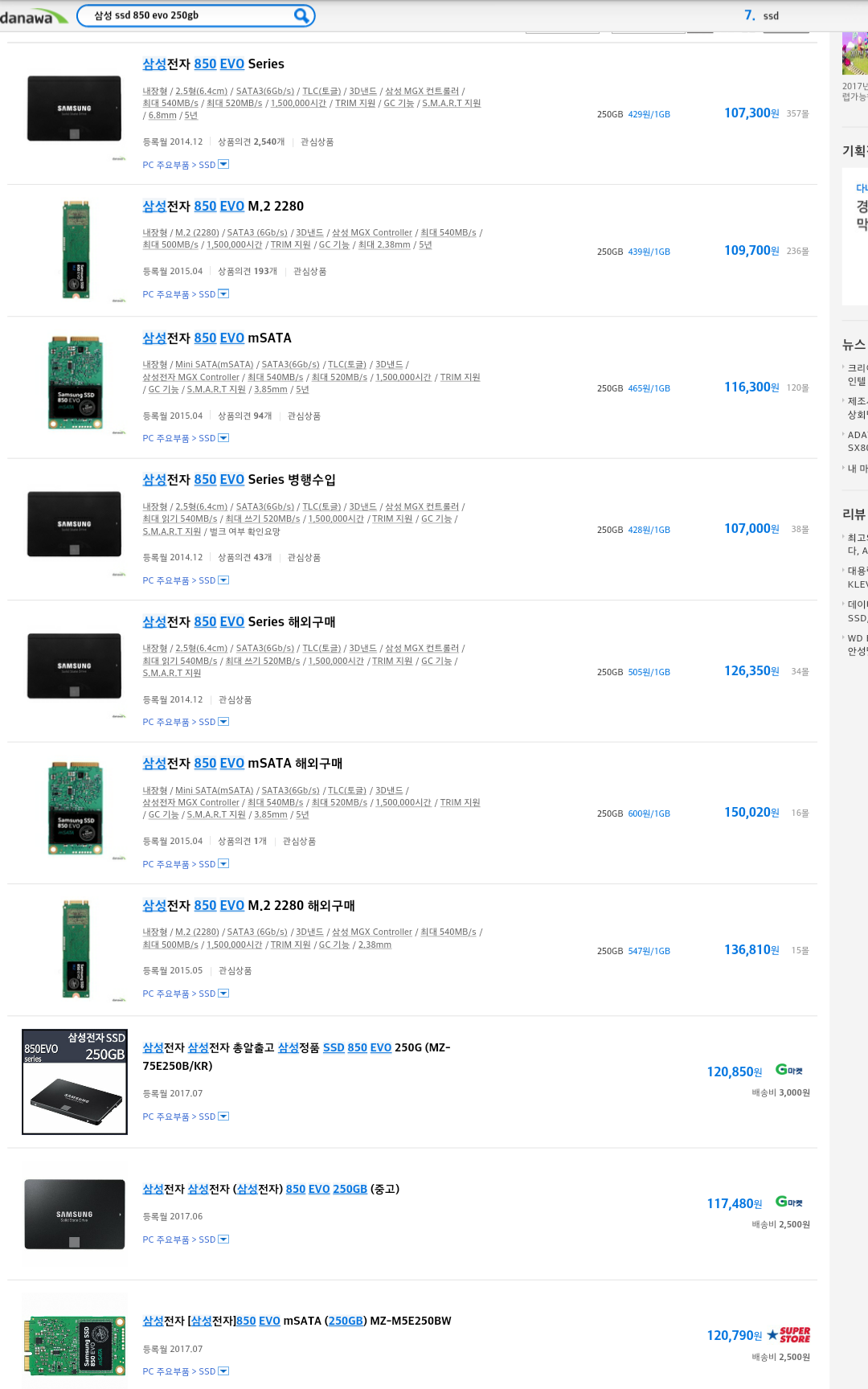The image size is (868, 1389).
Task: Expand SSD category dropdown for 850 EVO mSATA 해외구매
Action: 223,863
